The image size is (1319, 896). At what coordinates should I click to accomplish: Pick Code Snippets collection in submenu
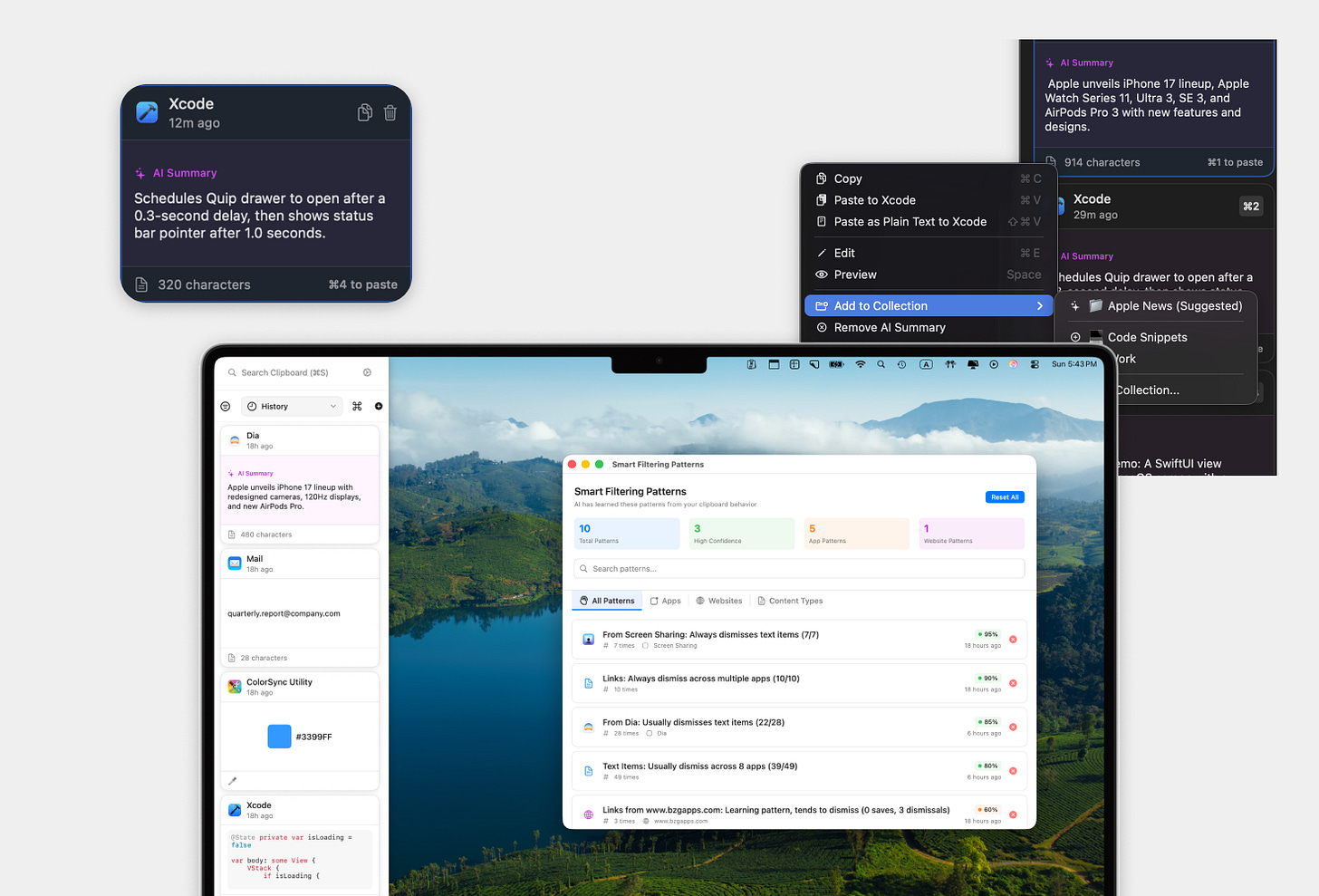1157,337
